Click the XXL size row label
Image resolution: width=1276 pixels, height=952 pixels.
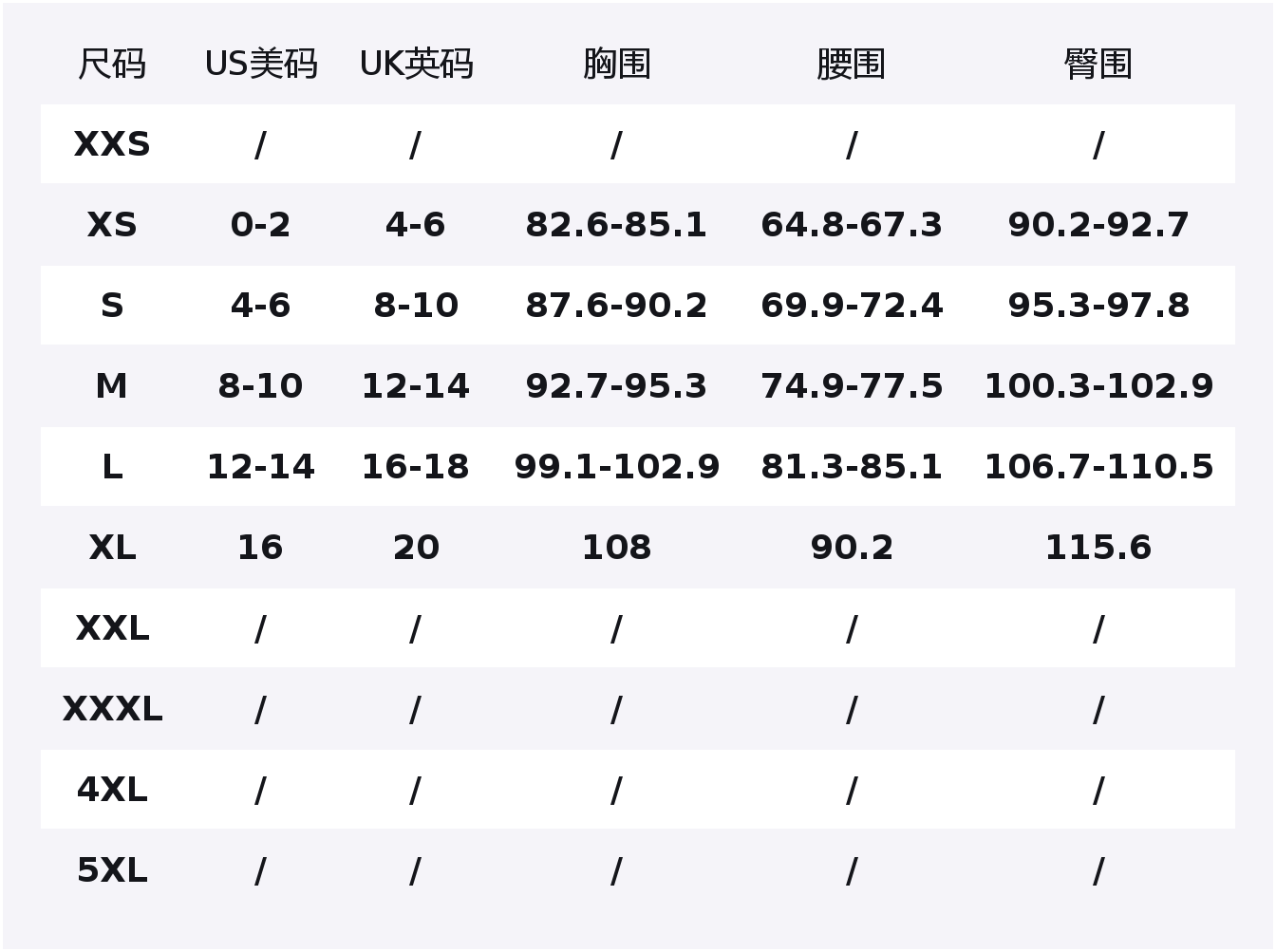112,628
